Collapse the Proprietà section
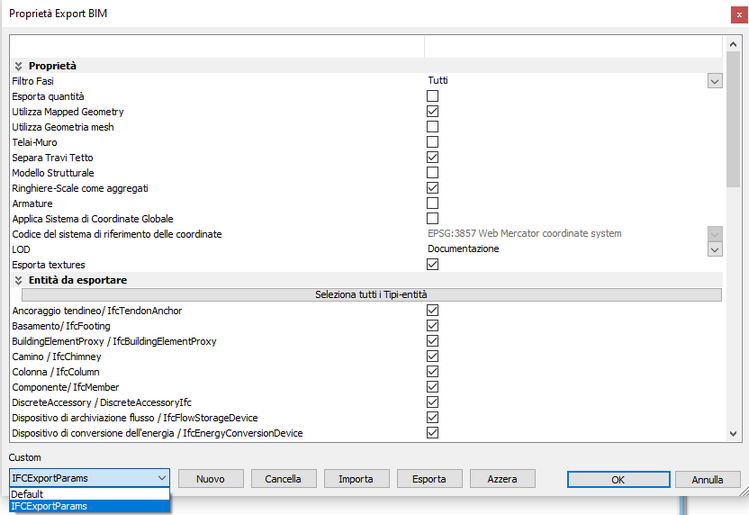 [x=19, y=66]
